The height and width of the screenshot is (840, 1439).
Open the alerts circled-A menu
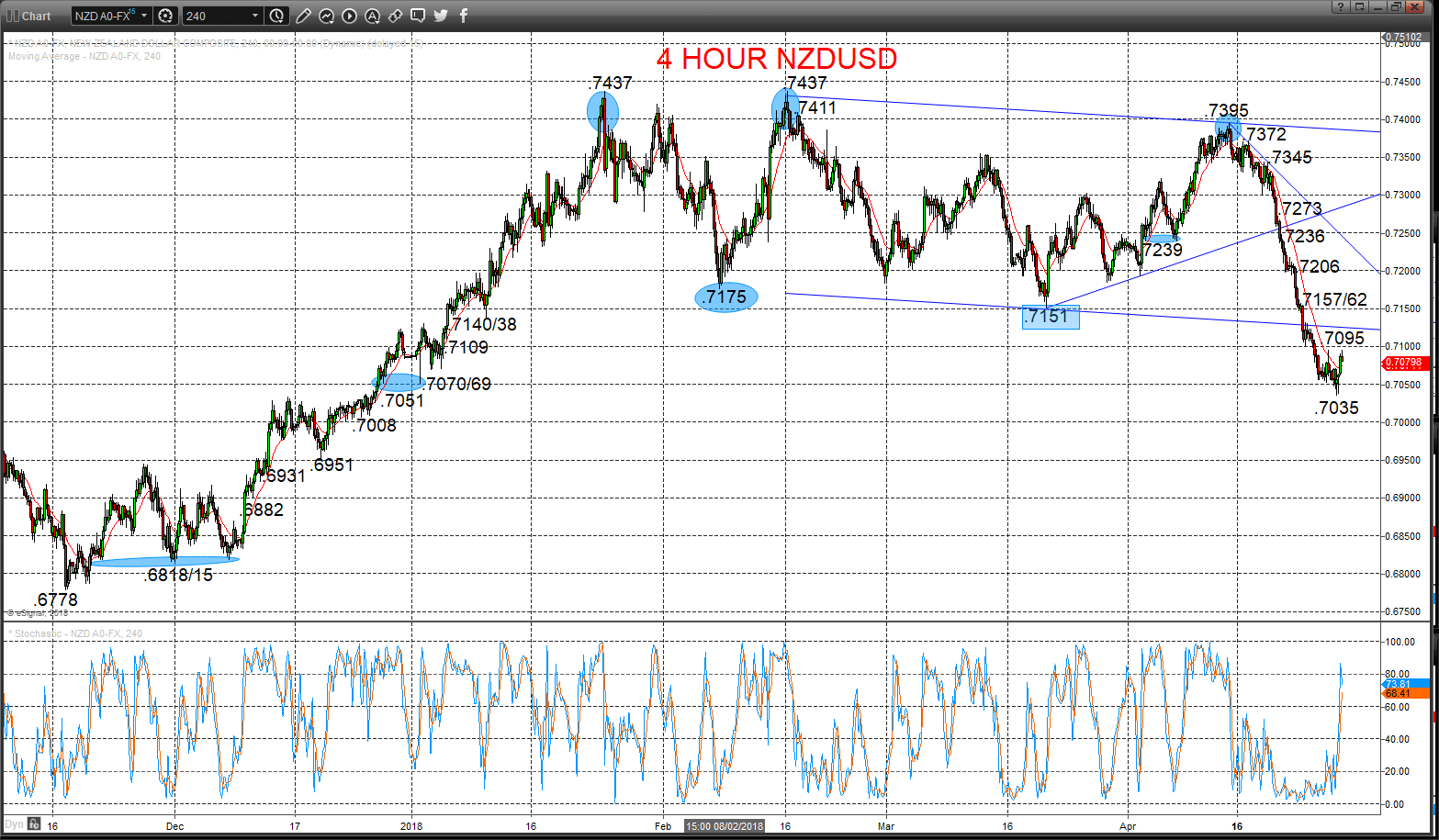click(372, 16)
